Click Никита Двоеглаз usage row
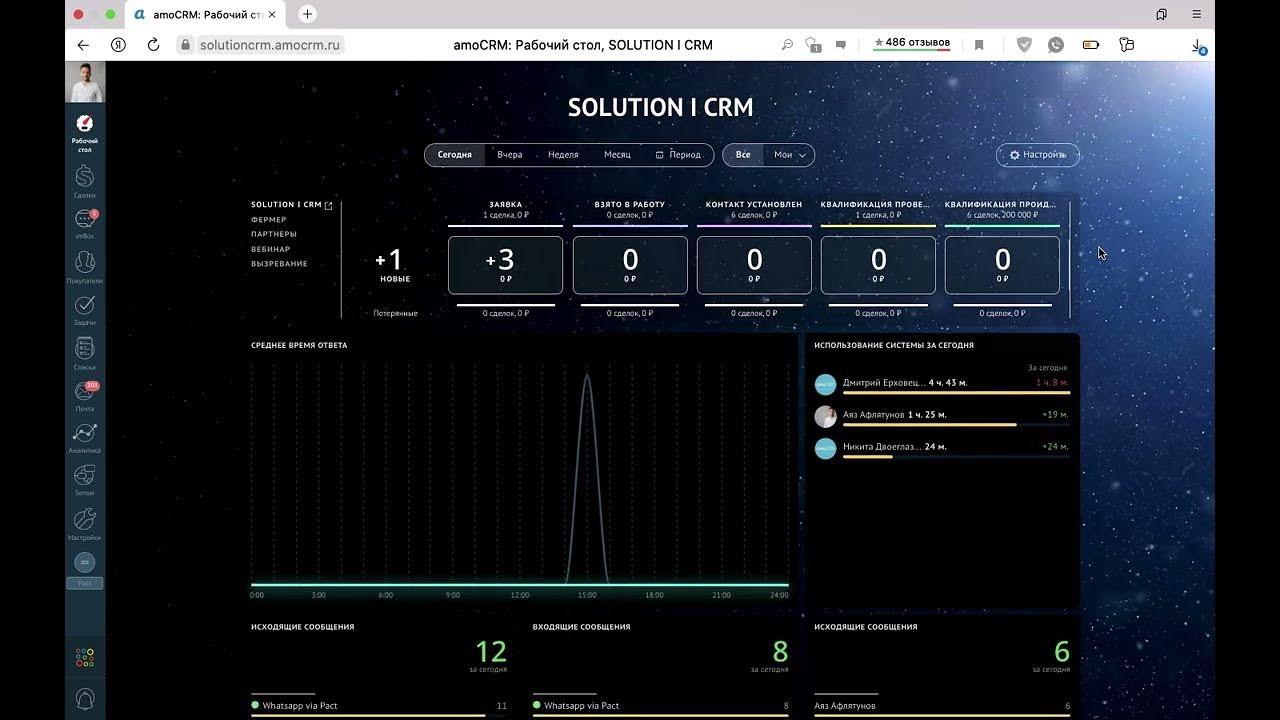The image size is (1280, 720). click(x=942, y=448)
